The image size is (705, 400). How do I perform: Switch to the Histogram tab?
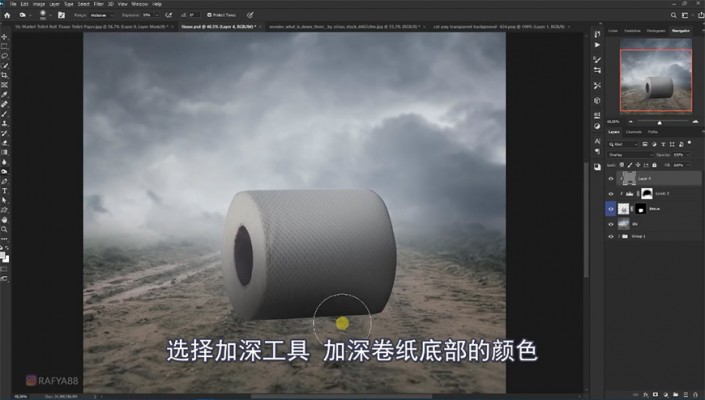[656, 31]
